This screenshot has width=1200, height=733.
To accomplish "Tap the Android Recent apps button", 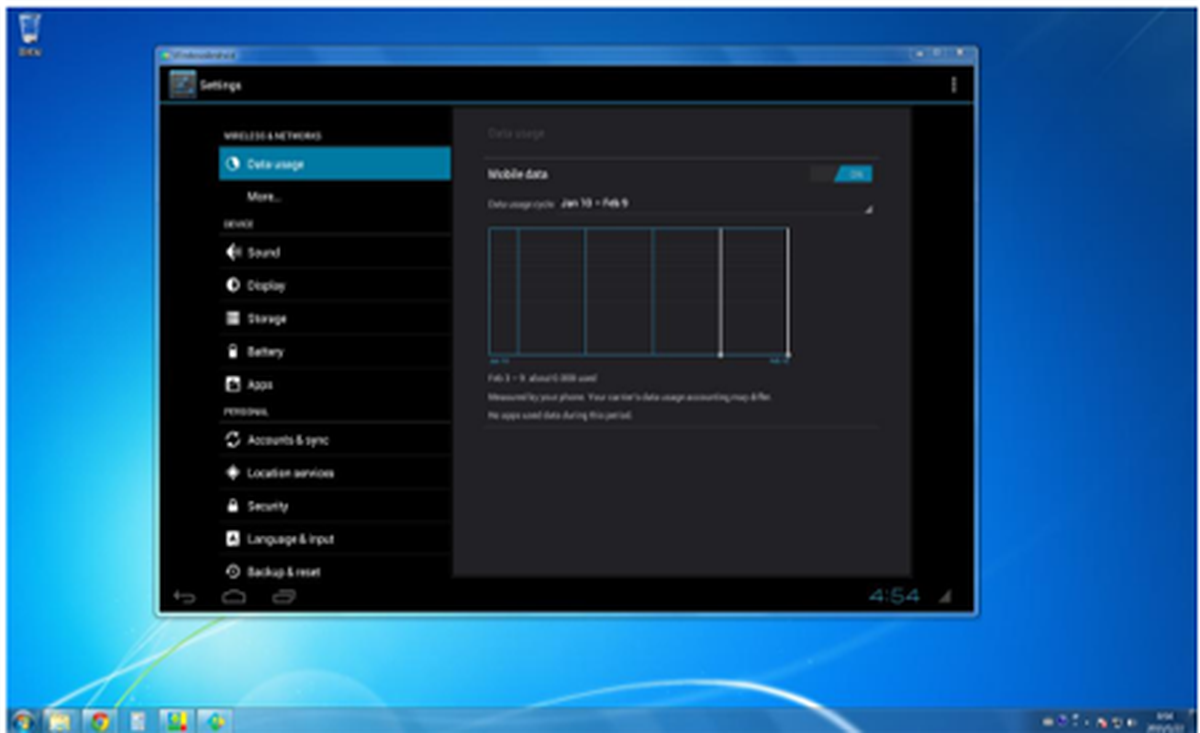I will [284, 597].
